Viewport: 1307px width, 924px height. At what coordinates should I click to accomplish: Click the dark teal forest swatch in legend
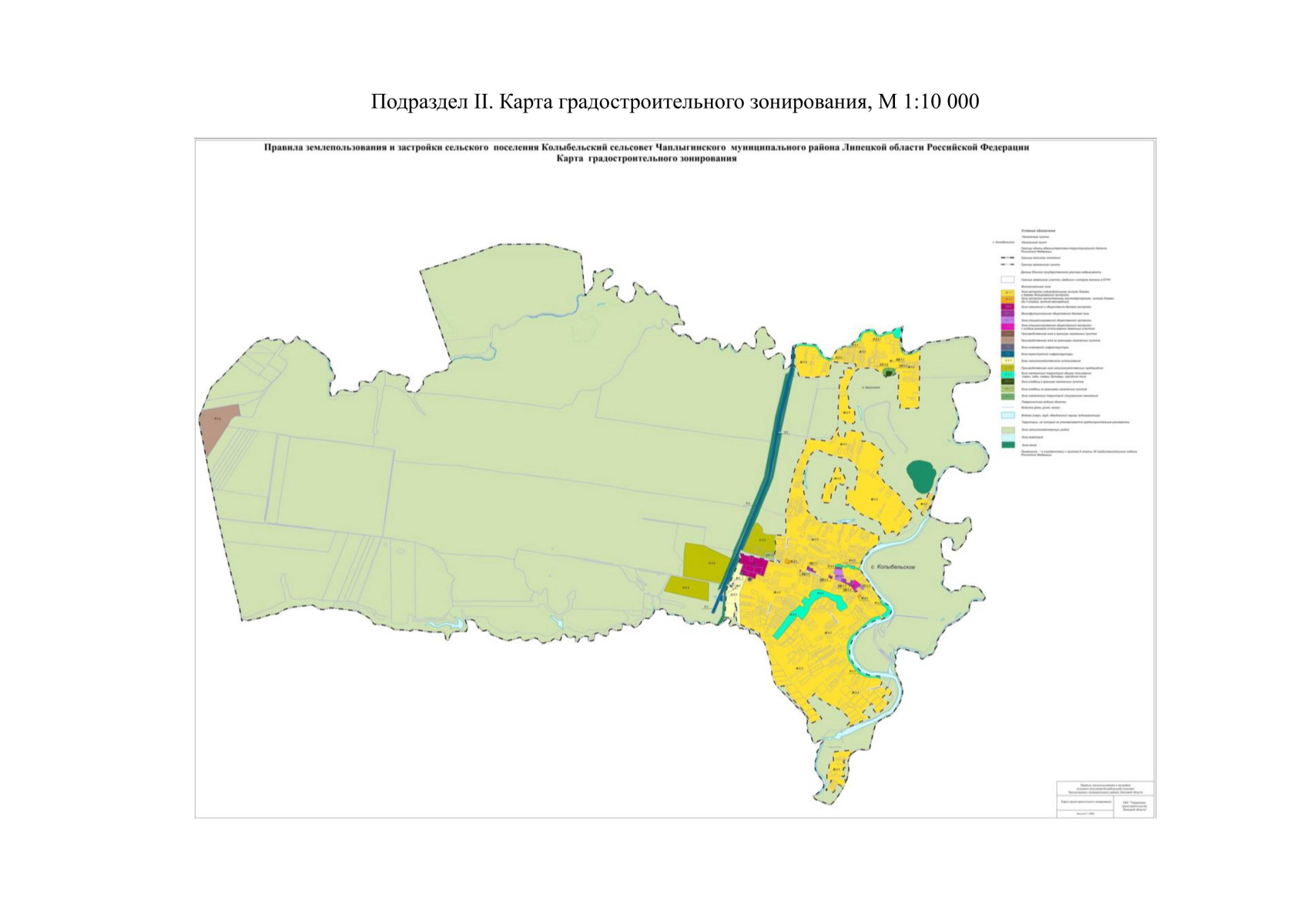point(1007,444)
